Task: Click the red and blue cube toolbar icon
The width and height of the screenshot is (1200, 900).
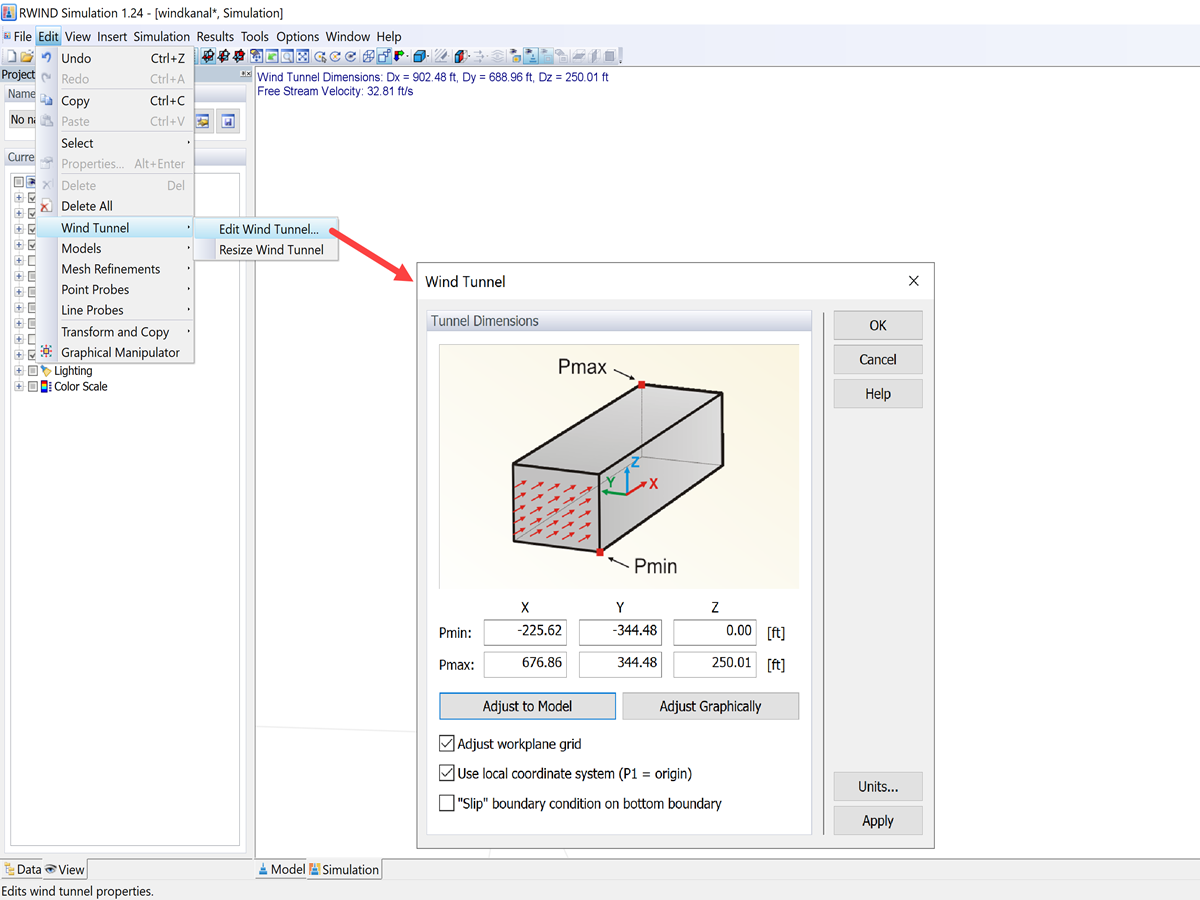Action: pyautogui.click(x=461, y=56)
